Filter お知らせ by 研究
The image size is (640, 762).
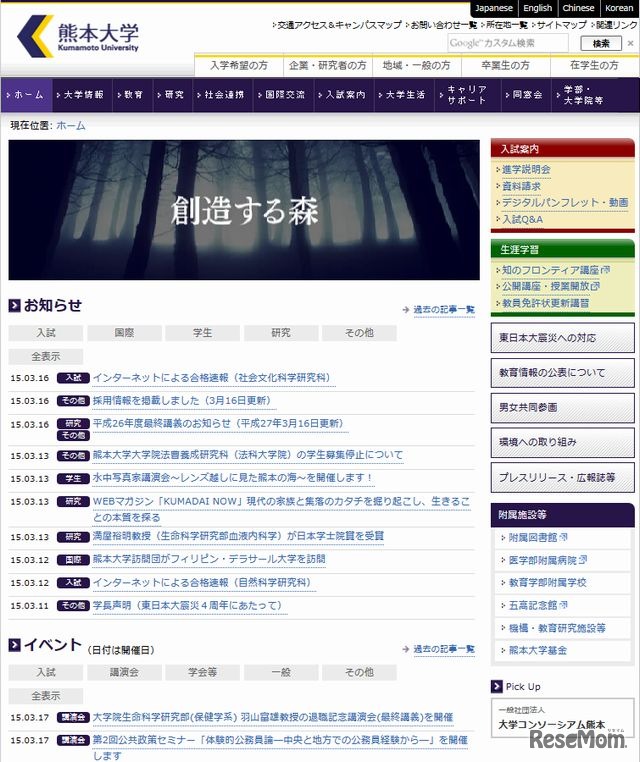(x=281, y=333)
